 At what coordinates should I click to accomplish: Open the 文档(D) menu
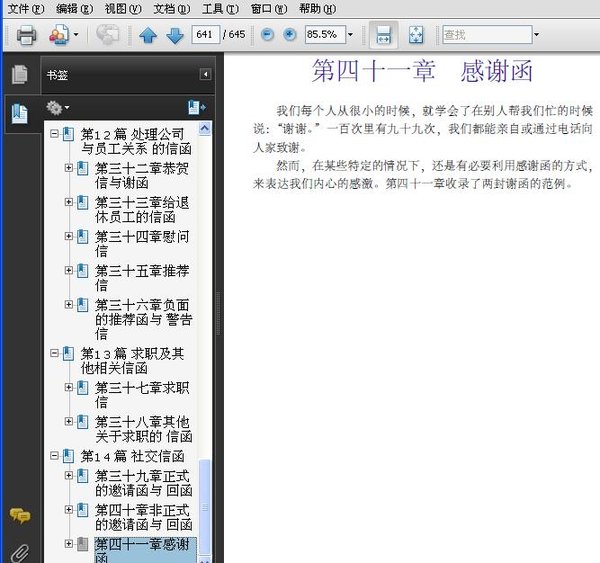[x=171, y=8]
